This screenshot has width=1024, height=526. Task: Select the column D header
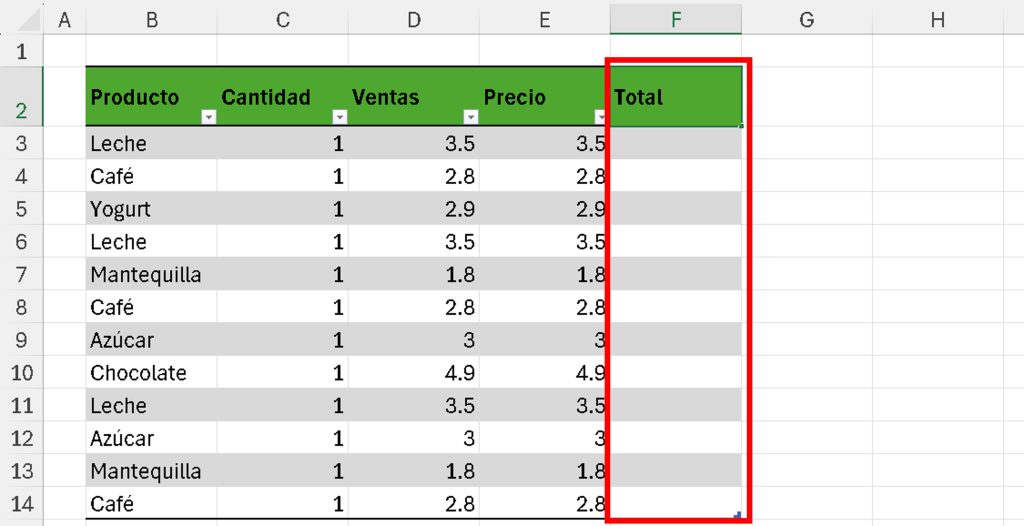414,18
